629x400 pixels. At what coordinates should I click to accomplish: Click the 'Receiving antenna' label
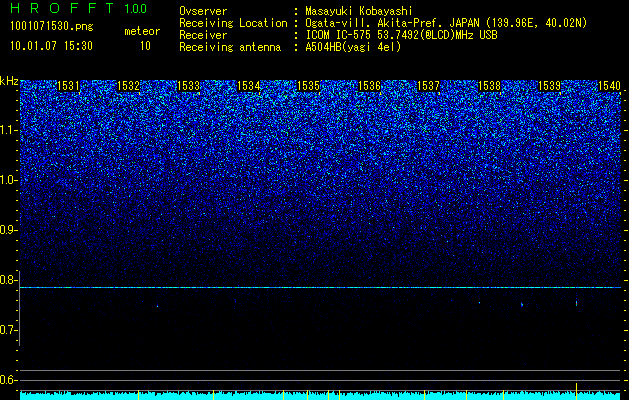point(230,47)
